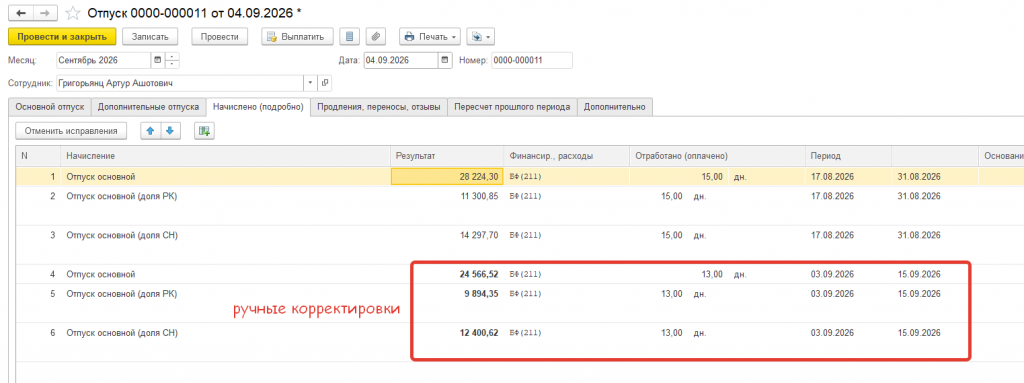This screenshot has height=383, width=1024.
Task: Open the document movements report icon
Action: coord(350,37)
